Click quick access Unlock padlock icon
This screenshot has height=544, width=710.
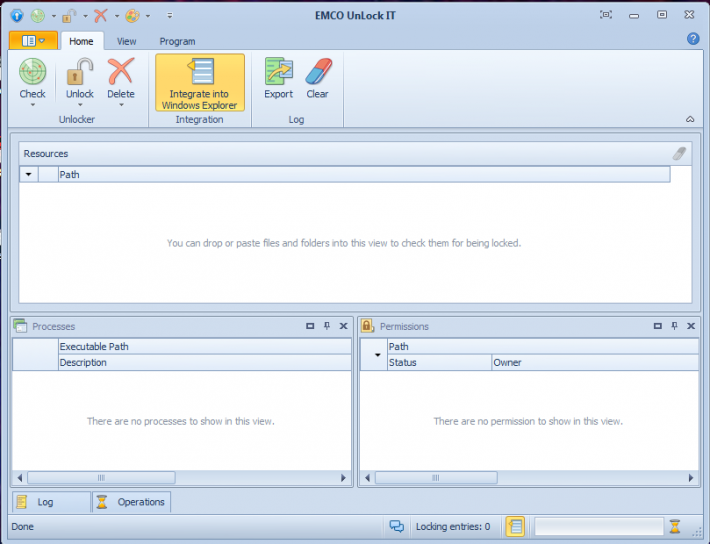point(69,16)
